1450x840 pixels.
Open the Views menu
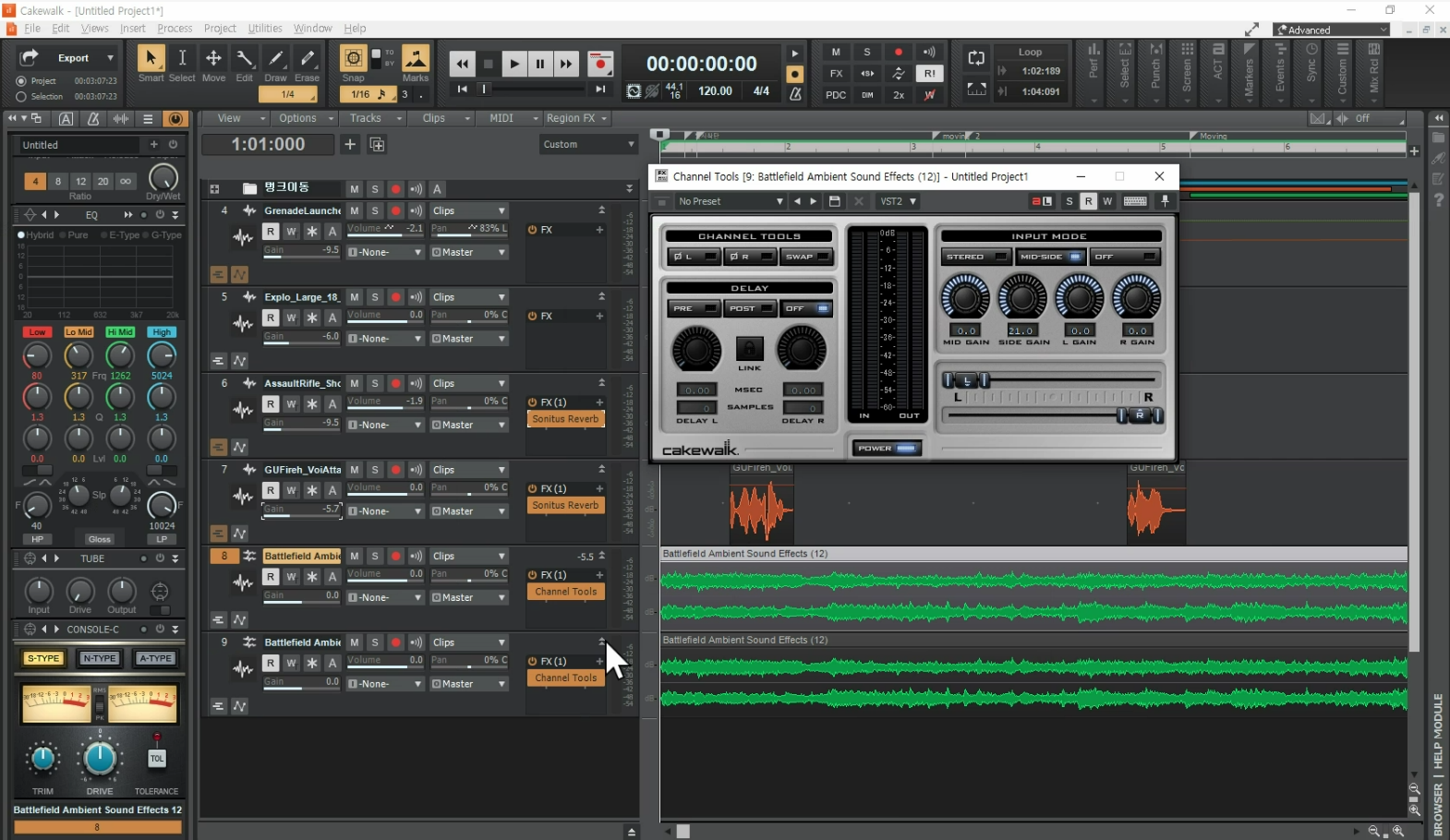coord(95,29)
